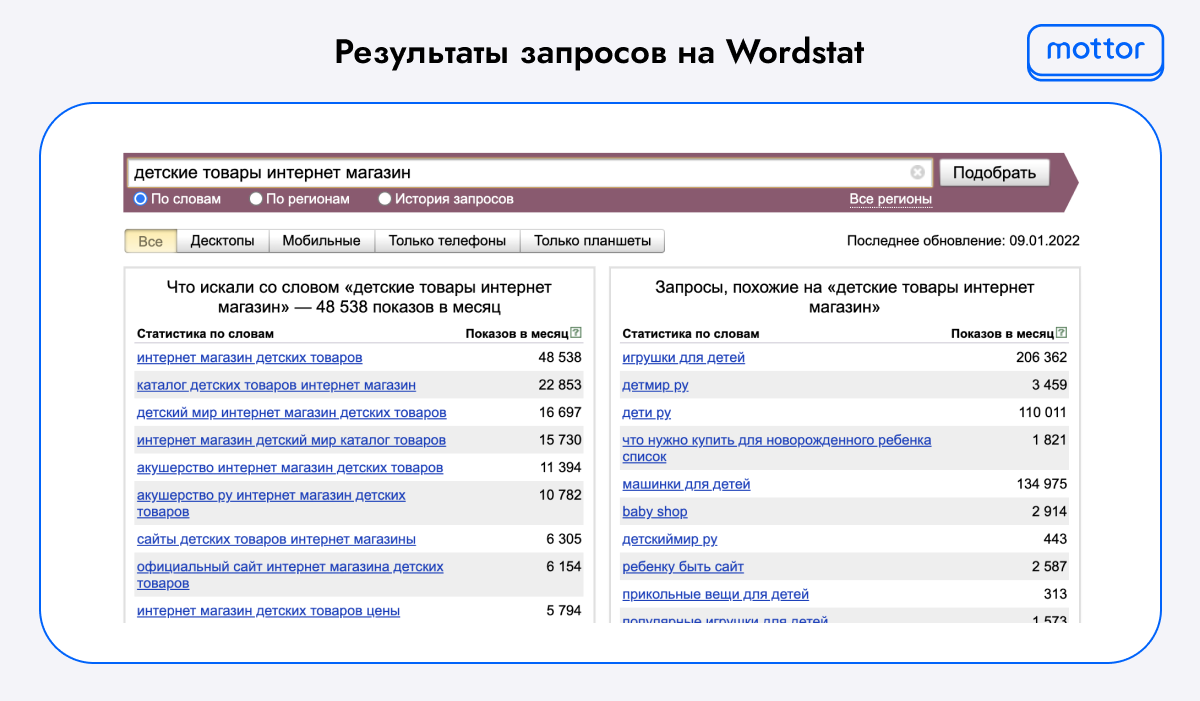Screen dimensions: 1200x701
Task: Open 'что нужно купить для новорожденного ребенка список'
Action: pyautogui.click(x=776, y=448)
